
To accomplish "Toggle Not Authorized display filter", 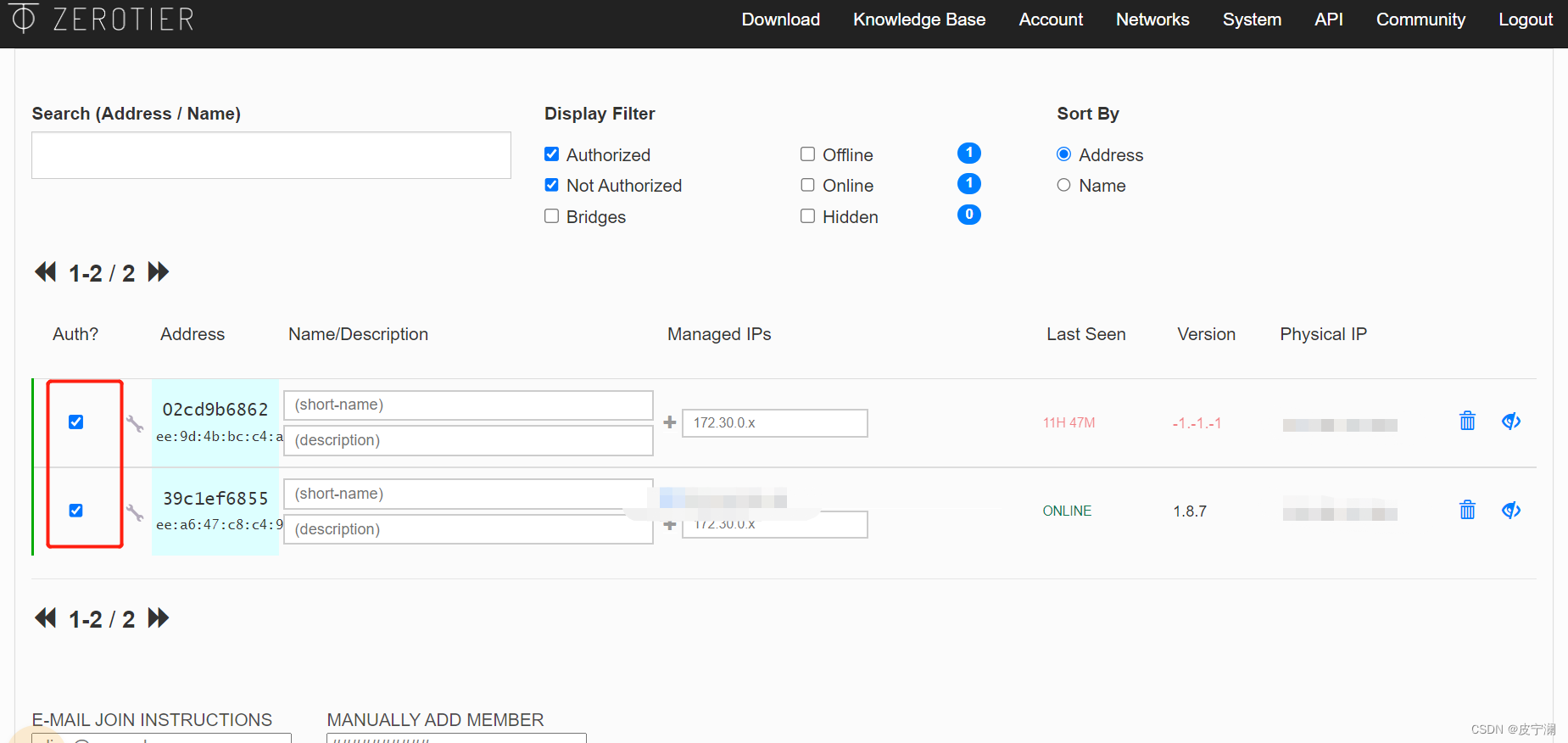I will (552, 185).
